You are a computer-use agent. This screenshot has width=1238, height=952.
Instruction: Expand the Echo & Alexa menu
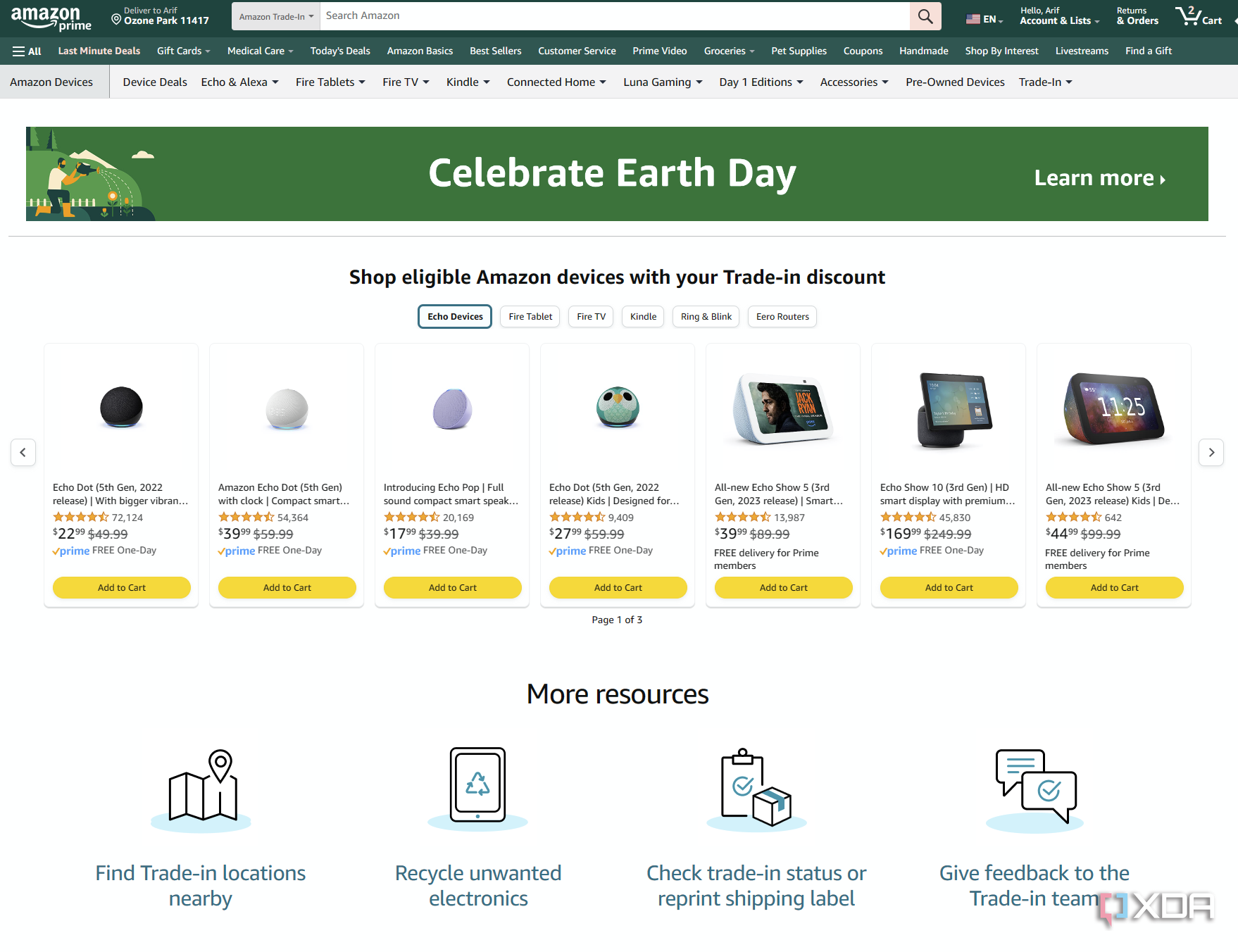(240, 82)
